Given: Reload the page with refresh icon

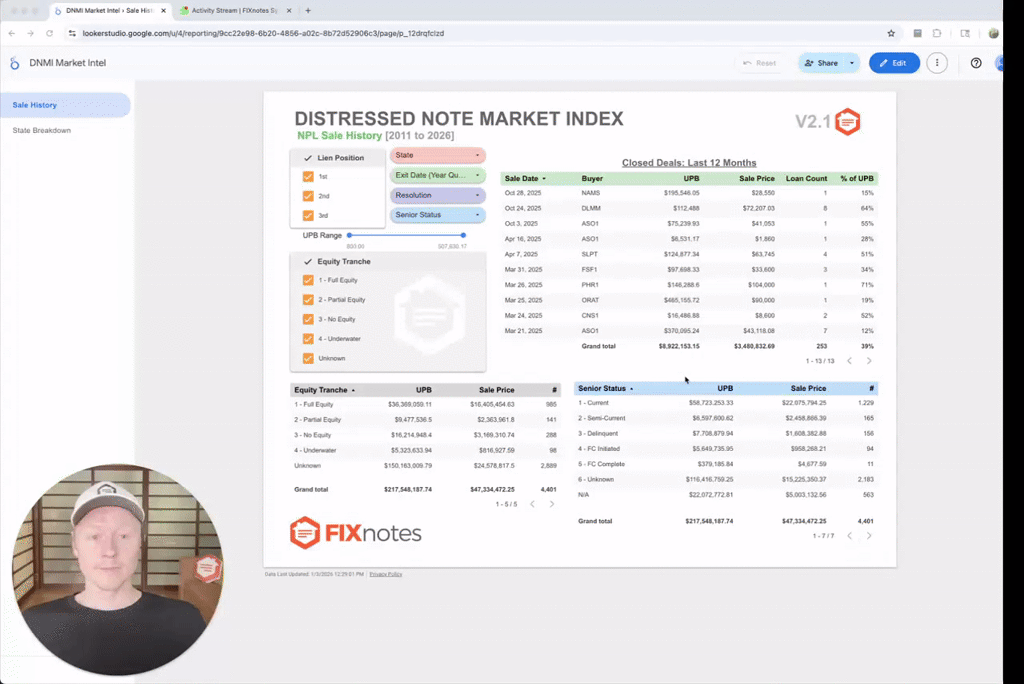Looking at the screenshot, I should pyautogui.click(x=50, y=33).
